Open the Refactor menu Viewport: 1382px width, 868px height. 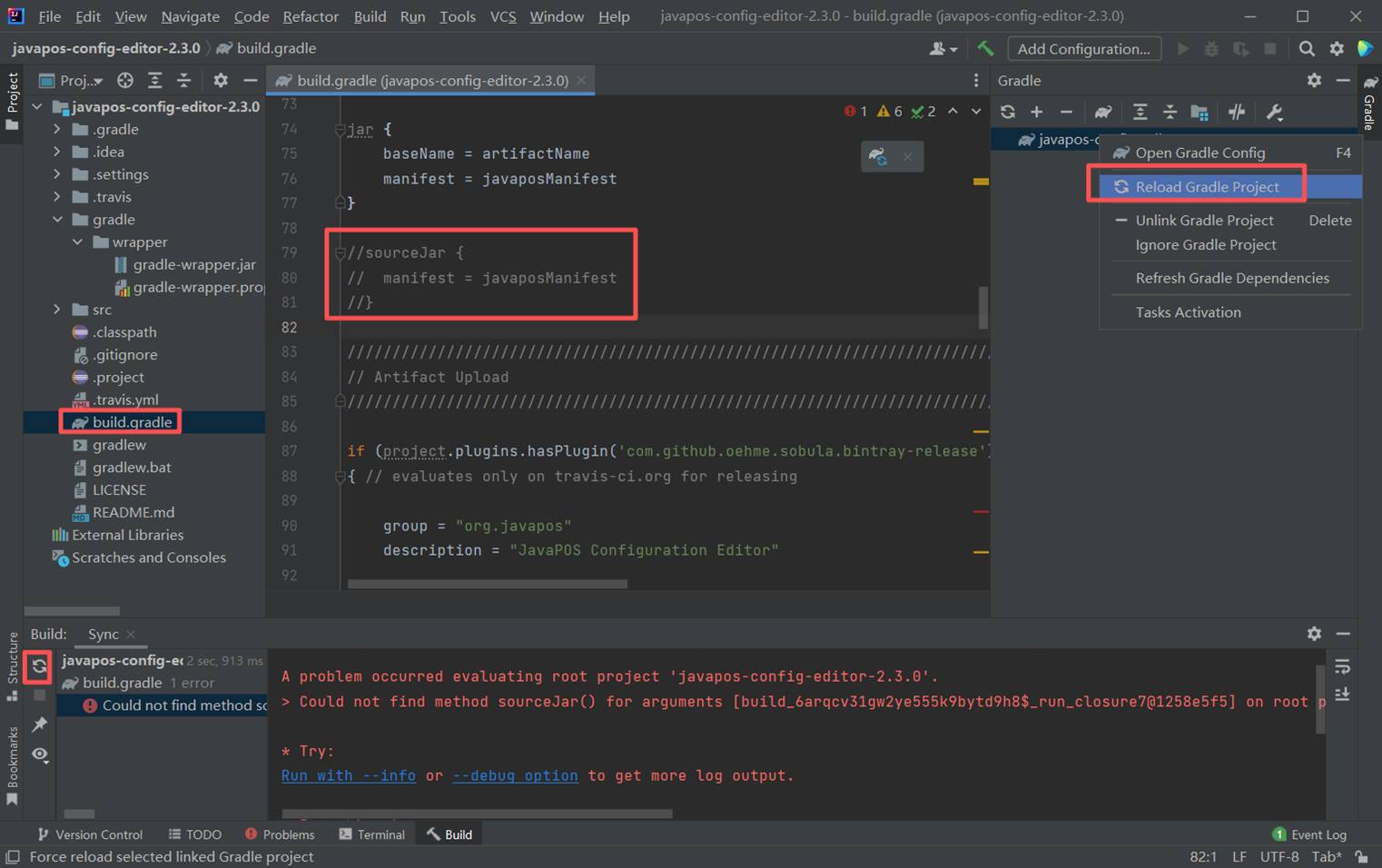click(311, 16)
